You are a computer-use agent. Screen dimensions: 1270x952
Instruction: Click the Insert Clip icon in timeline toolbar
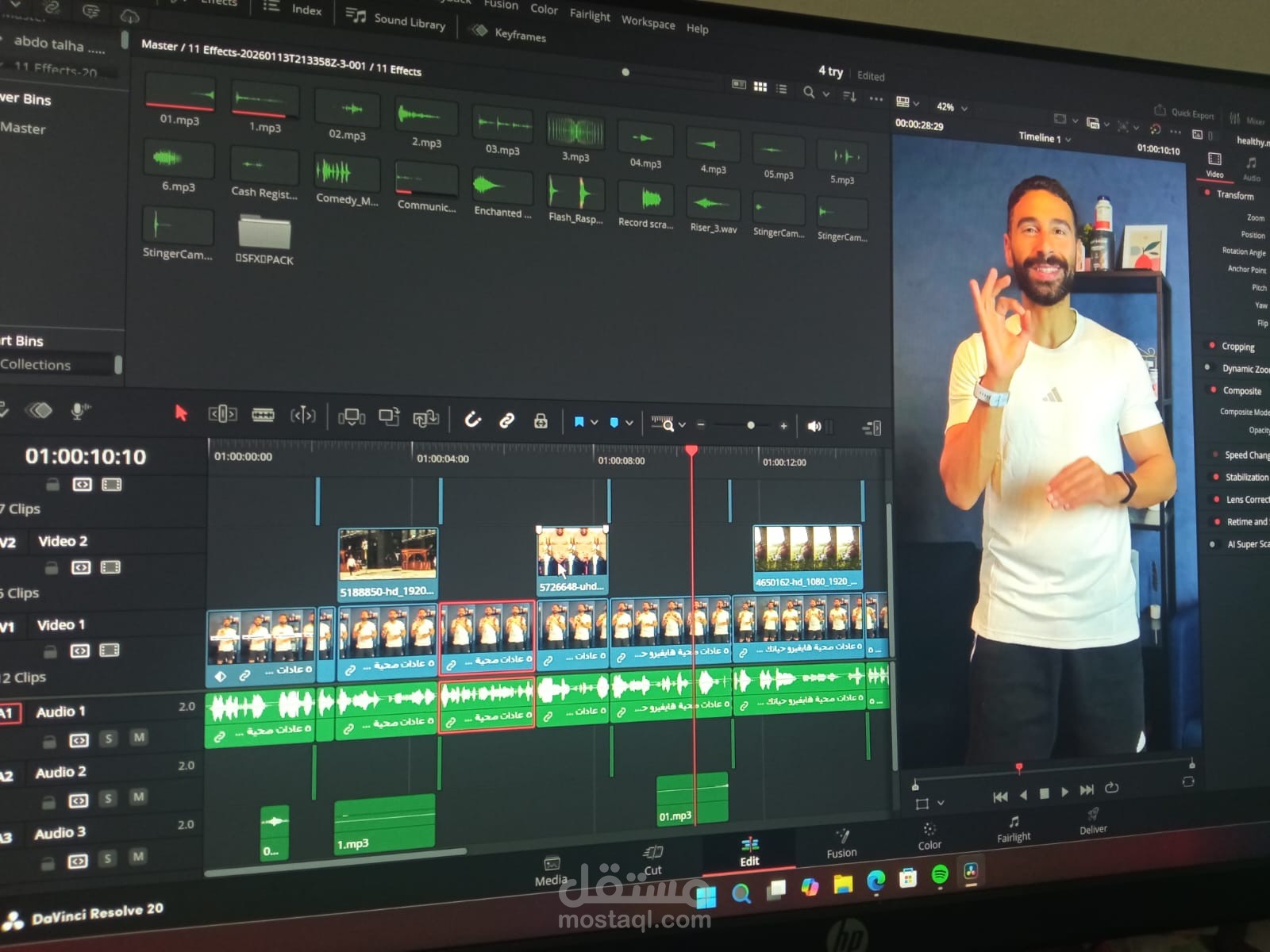(x=351, y=416)
